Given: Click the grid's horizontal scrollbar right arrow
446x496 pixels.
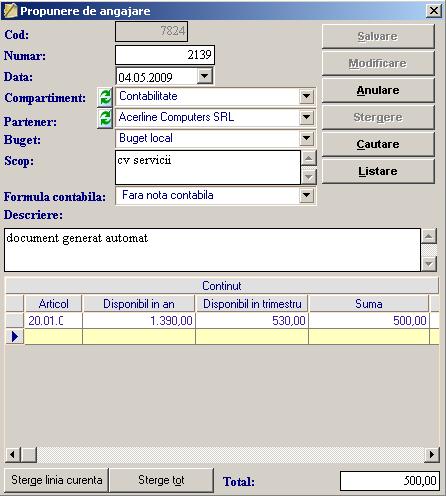Looking at the screenshot, I should coord(432,454).
